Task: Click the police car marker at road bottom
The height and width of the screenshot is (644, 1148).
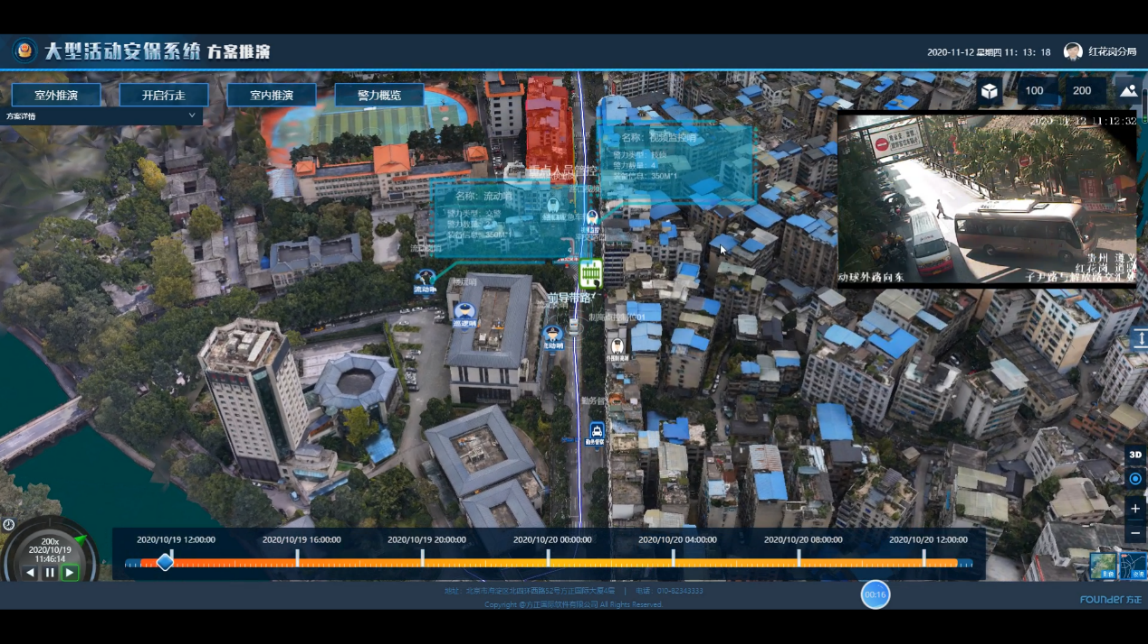Action: click(596, 433)
